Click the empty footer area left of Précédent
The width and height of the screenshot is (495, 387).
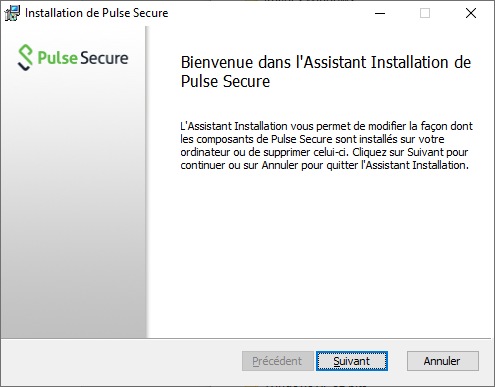(122, 361)
